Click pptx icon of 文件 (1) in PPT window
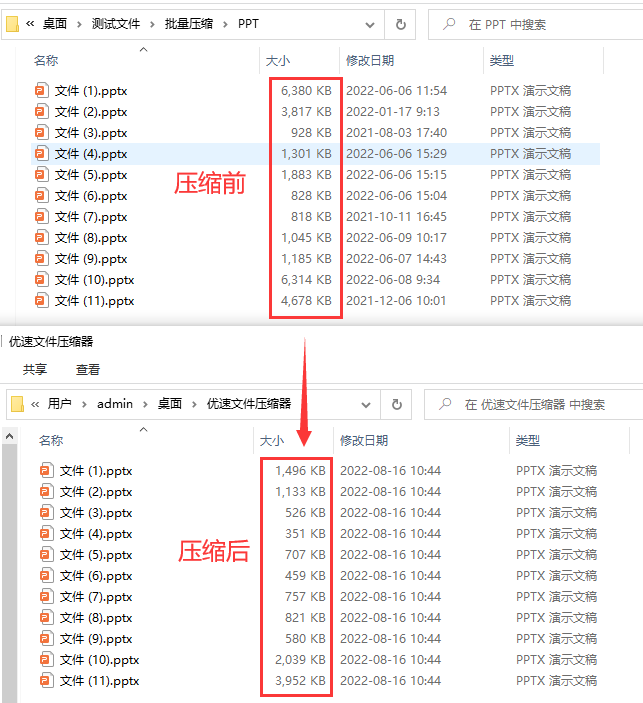 [x=41, y=91]
